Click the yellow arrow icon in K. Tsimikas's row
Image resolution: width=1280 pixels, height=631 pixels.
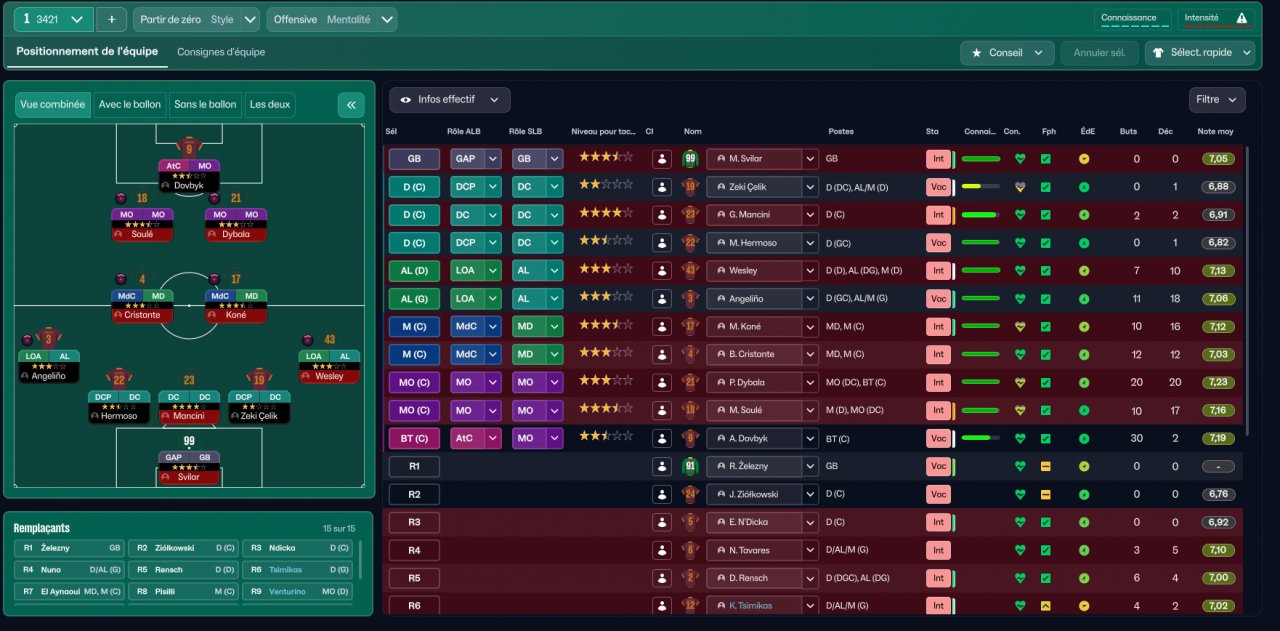pyautogui.click(x=1046, y=606)
